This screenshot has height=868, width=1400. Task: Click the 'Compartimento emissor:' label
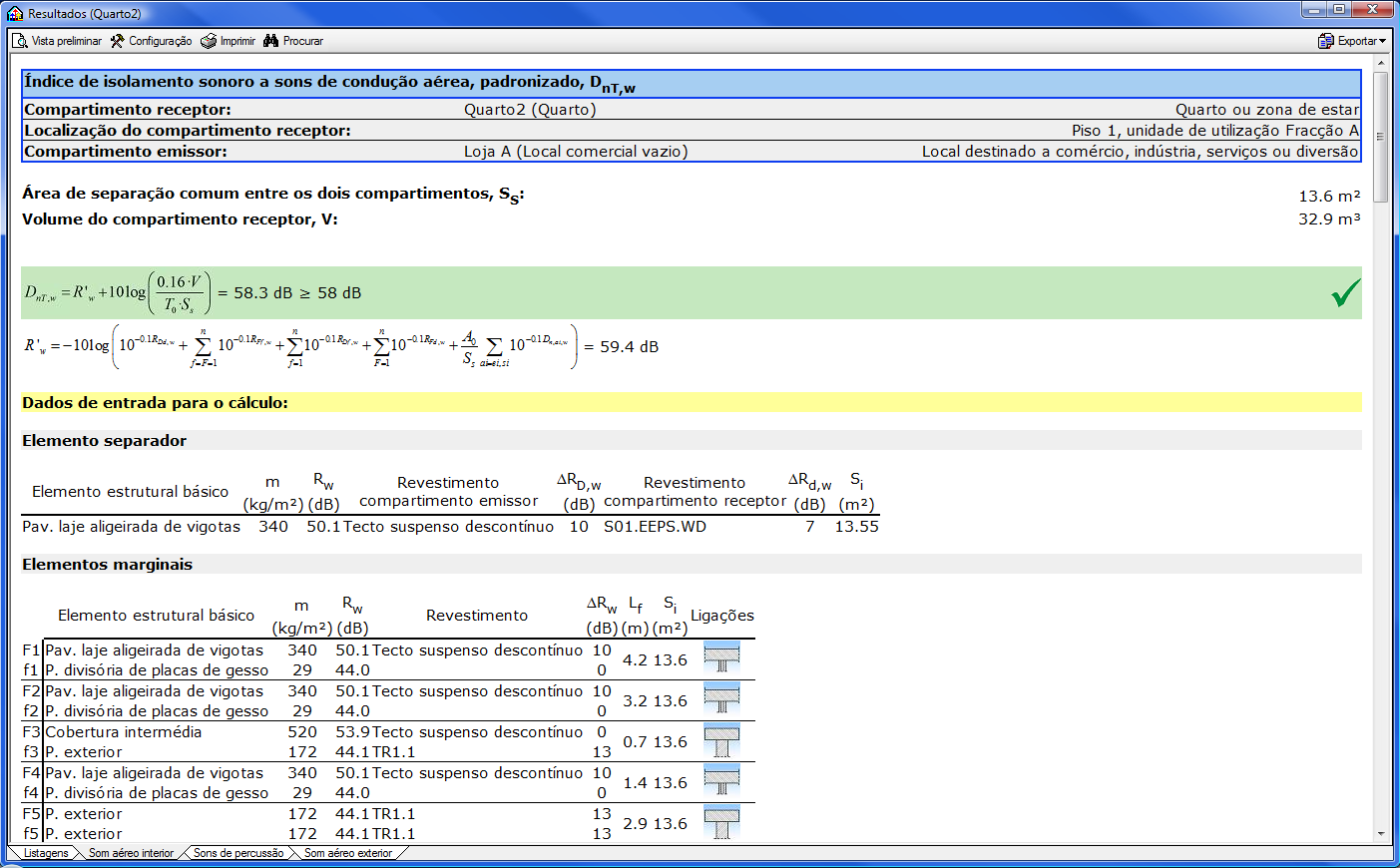tap(126, 152)
